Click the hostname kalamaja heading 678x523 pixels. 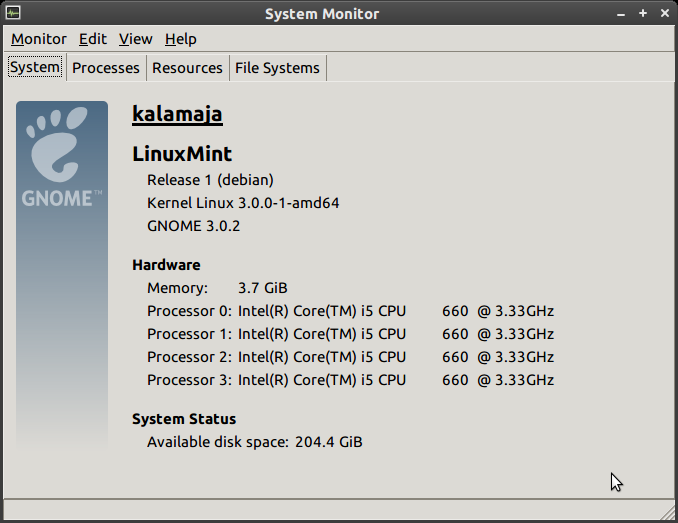tap(177, 114)
